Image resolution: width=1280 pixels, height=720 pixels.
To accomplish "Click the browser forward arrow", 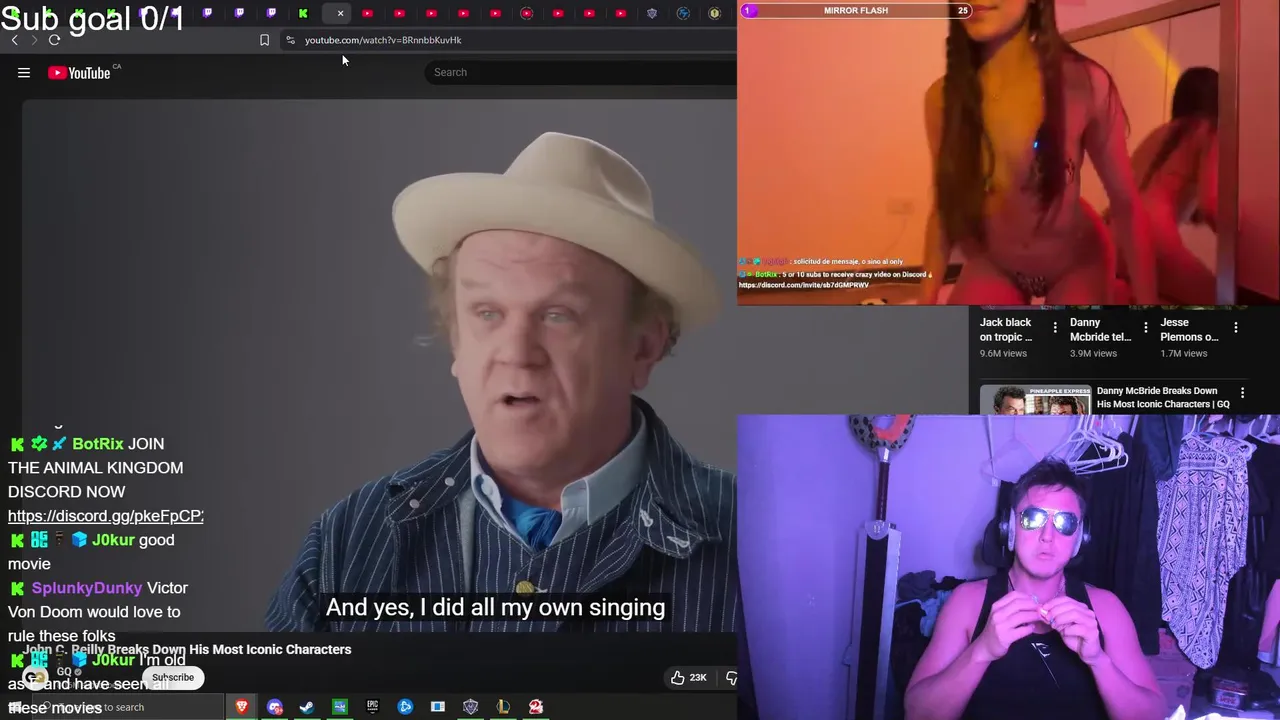I will tap(34, 40).
